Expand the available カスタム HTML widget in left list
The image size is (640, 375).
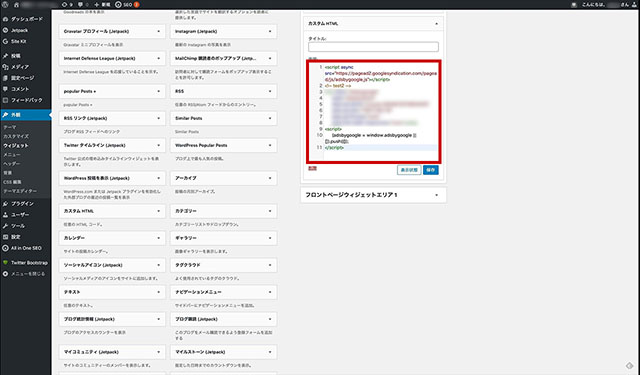coord(159,211)
